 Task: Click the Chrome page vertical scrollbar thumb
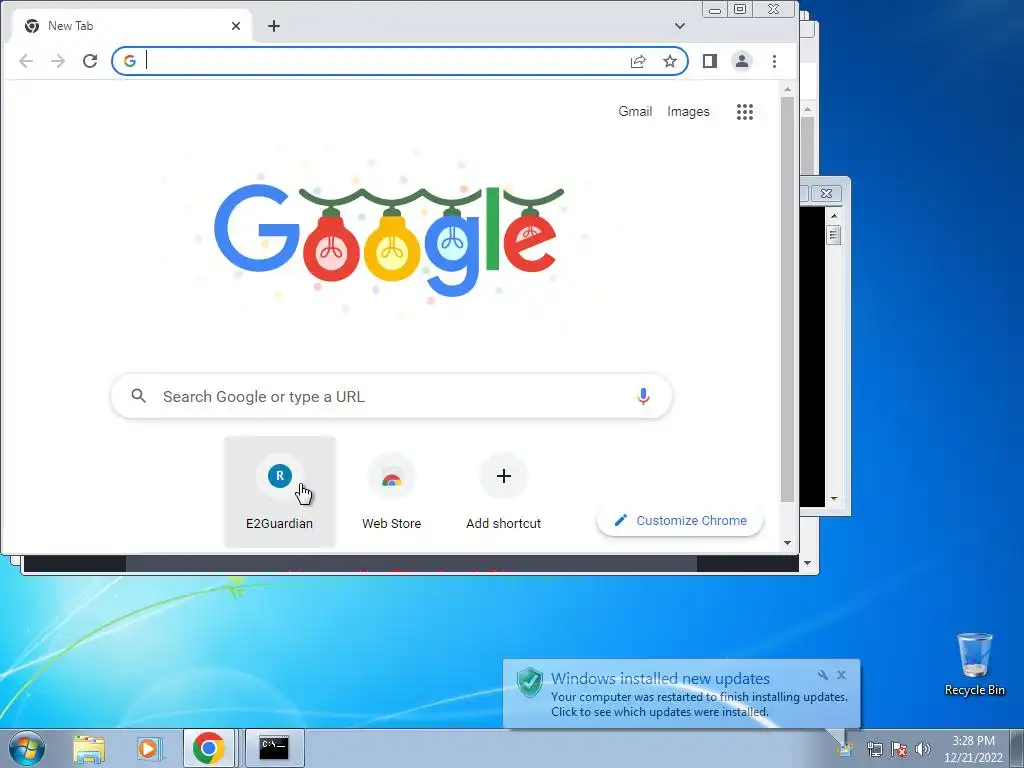point(788,300)
